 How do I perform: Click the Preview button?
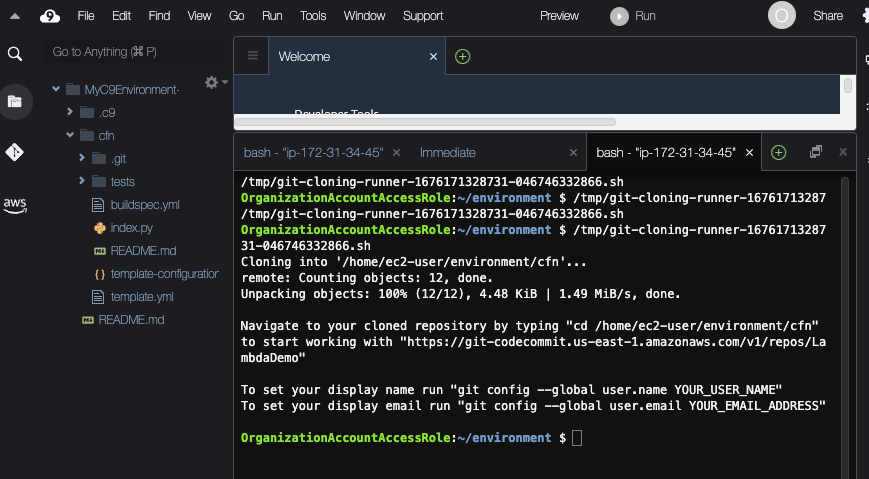[559, 16]
